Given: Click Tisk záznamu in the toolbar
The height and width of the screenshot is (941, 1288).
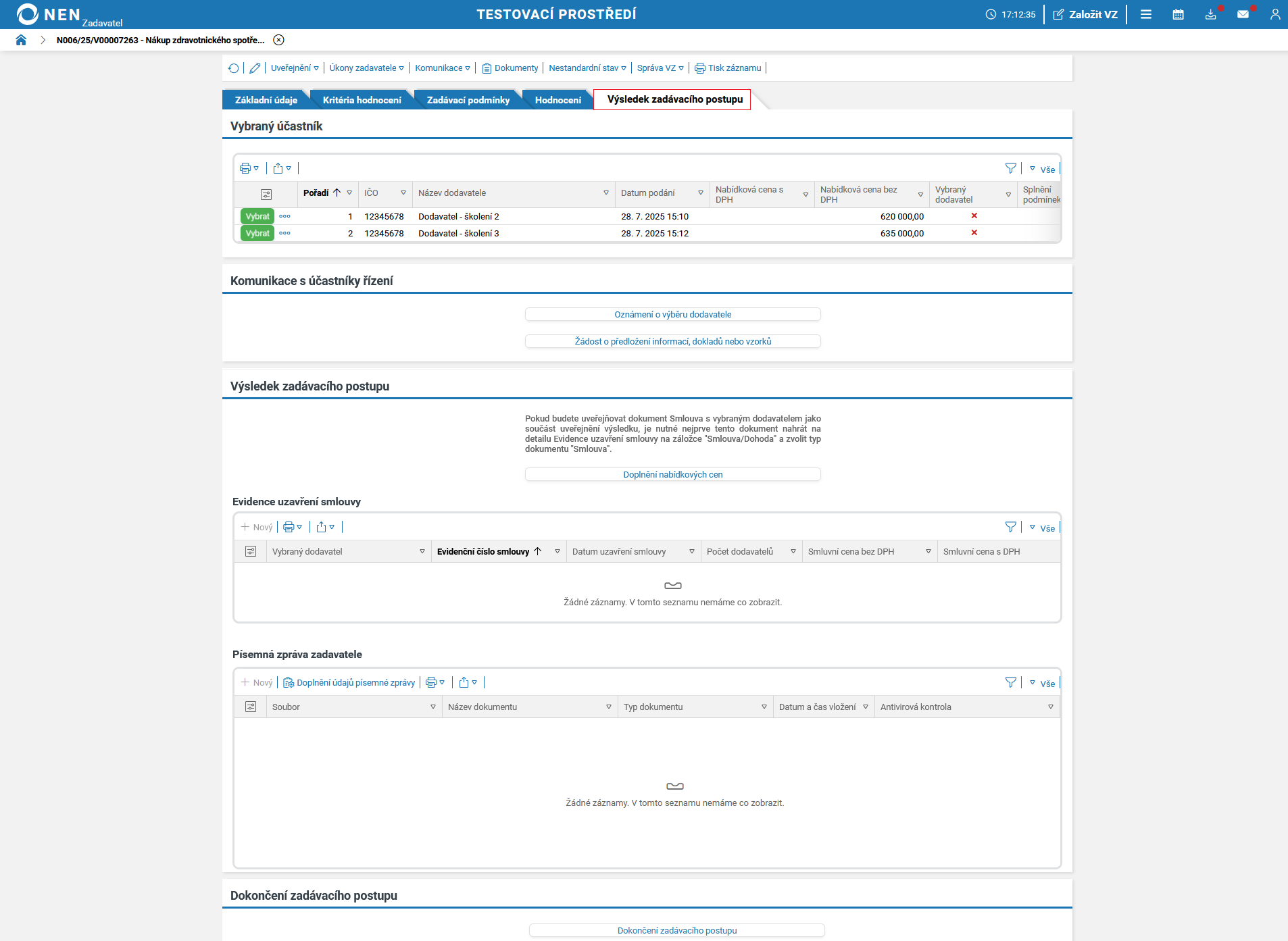Looking at the screenshot, I should coord(728,68).
